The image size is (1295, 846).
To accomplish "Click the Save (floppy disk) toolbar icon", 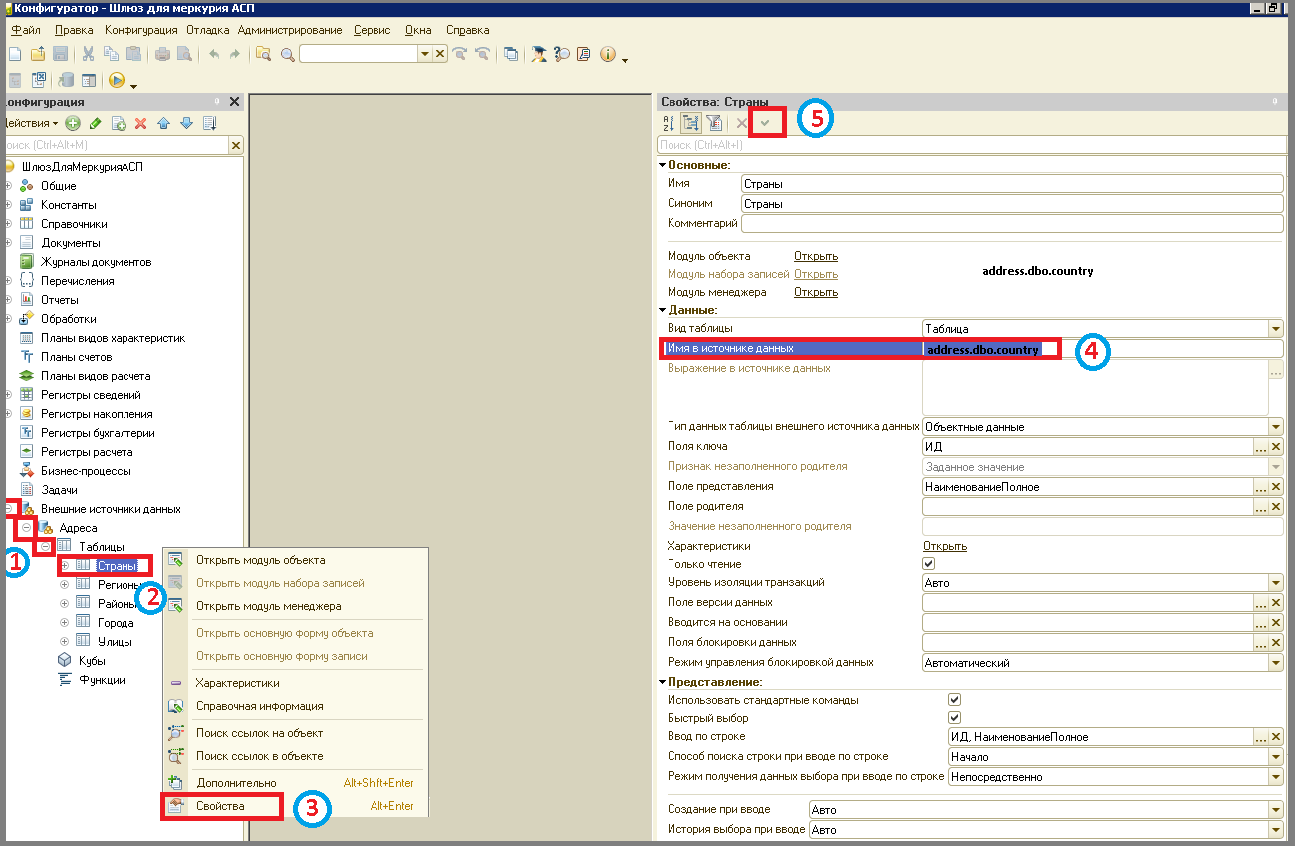I will (60, 54).
